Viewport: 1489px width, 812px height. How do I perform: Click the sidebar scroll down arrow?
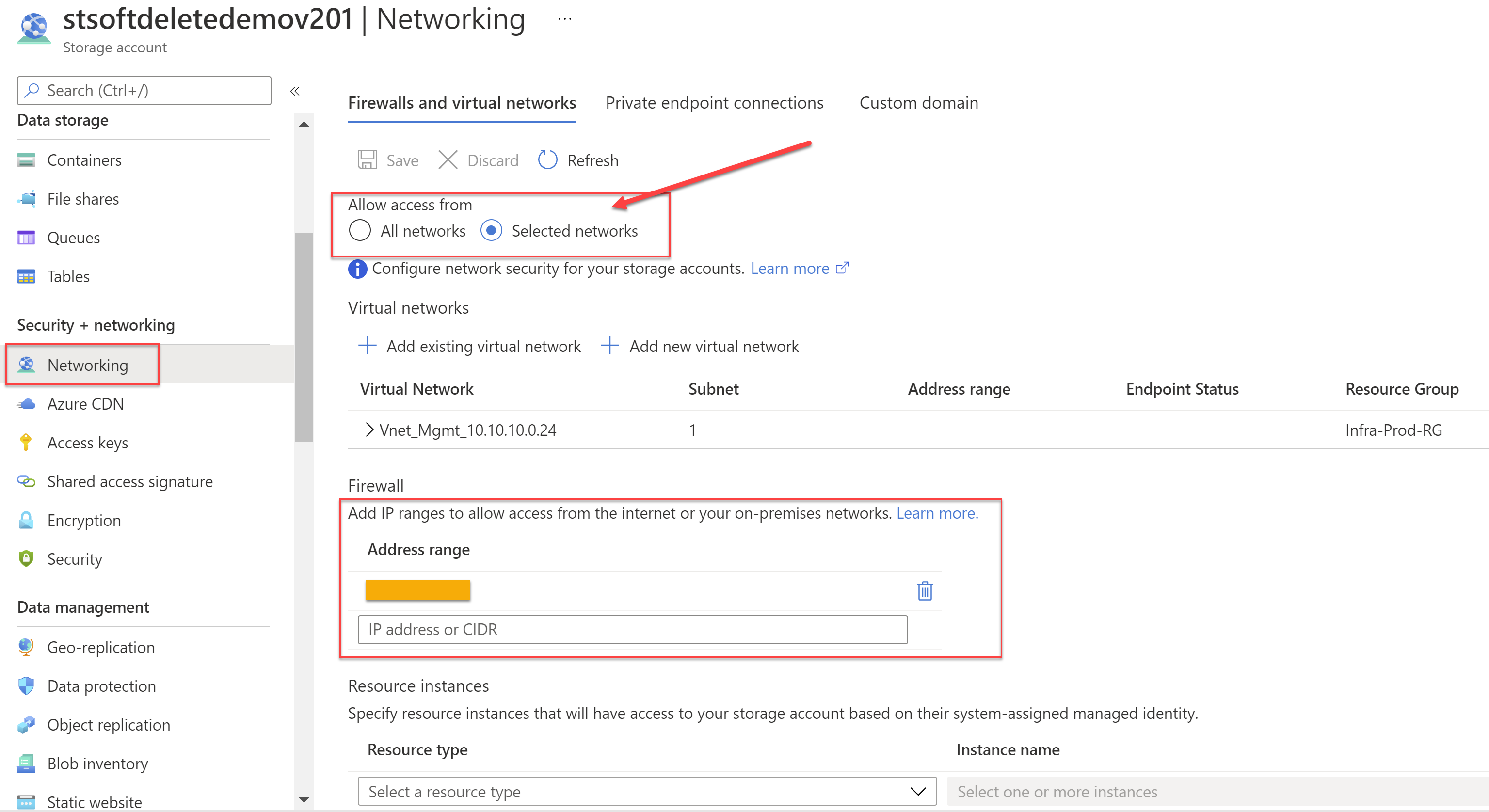point(304,799)
